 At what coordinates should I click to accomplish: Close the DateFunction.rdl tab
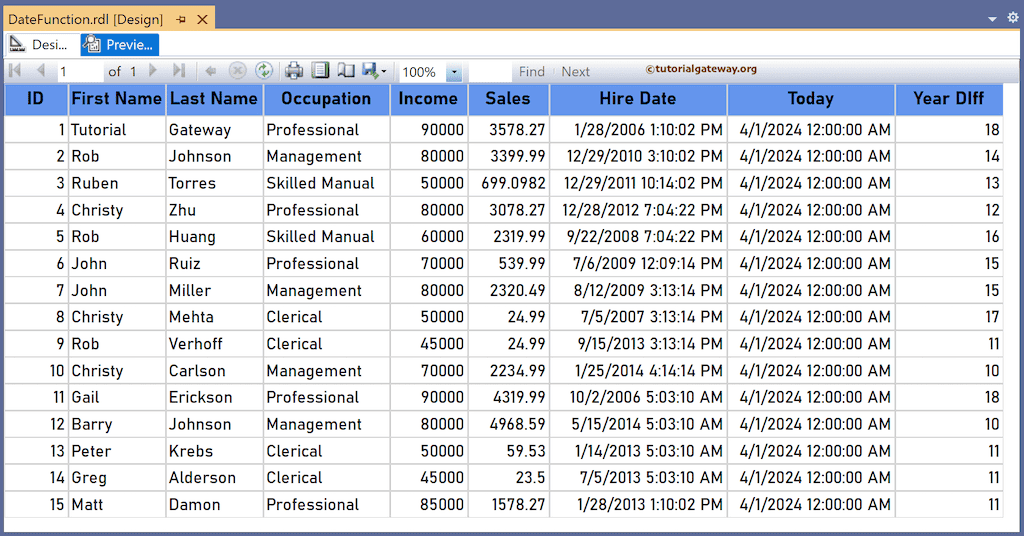(202, 20)
